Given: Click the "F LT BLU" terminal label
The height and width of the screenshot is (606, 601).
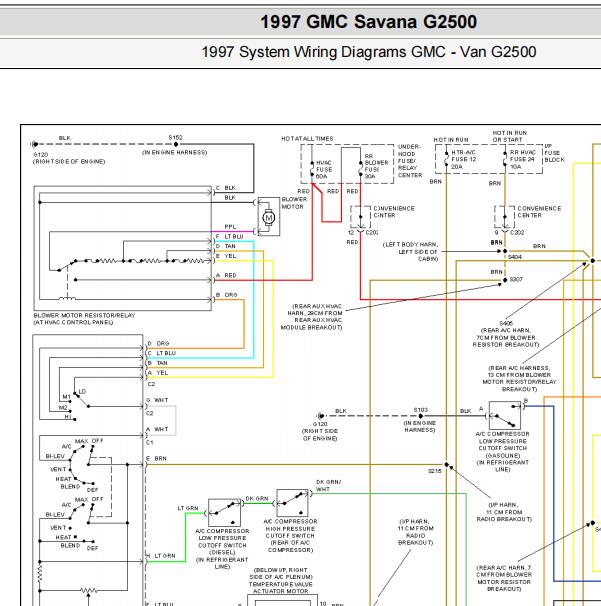Looking at the screenshot, I should (x=230, y=236).
